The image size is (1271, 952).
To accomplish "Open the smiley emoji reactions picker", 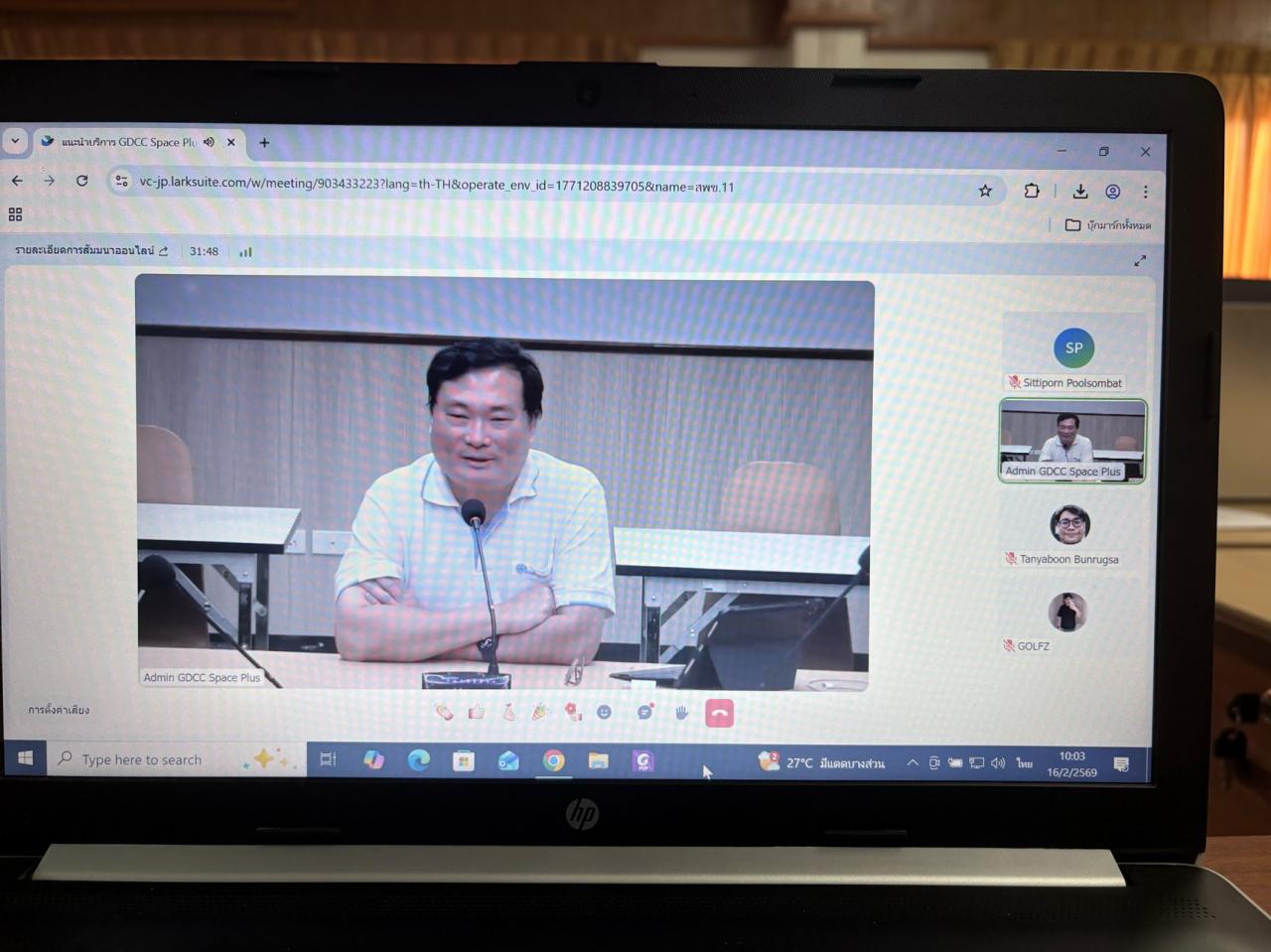I will point(604,712).
